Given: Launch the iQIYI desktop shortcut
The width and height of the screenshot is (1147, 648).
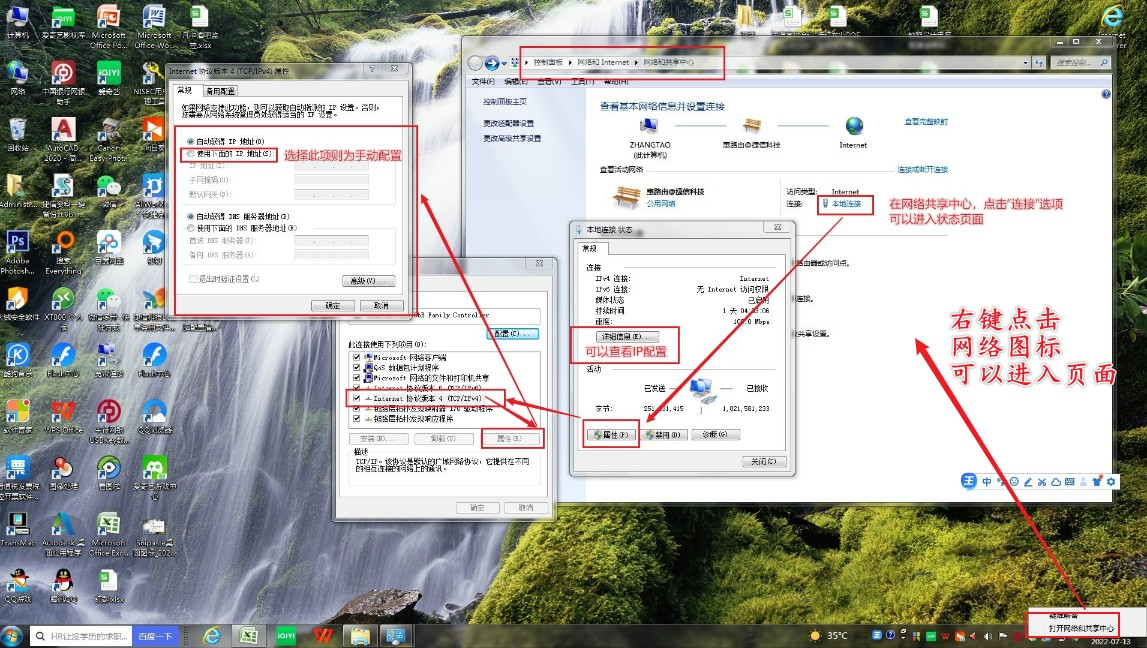Looking at the screenshot, I should click(109, 73).
